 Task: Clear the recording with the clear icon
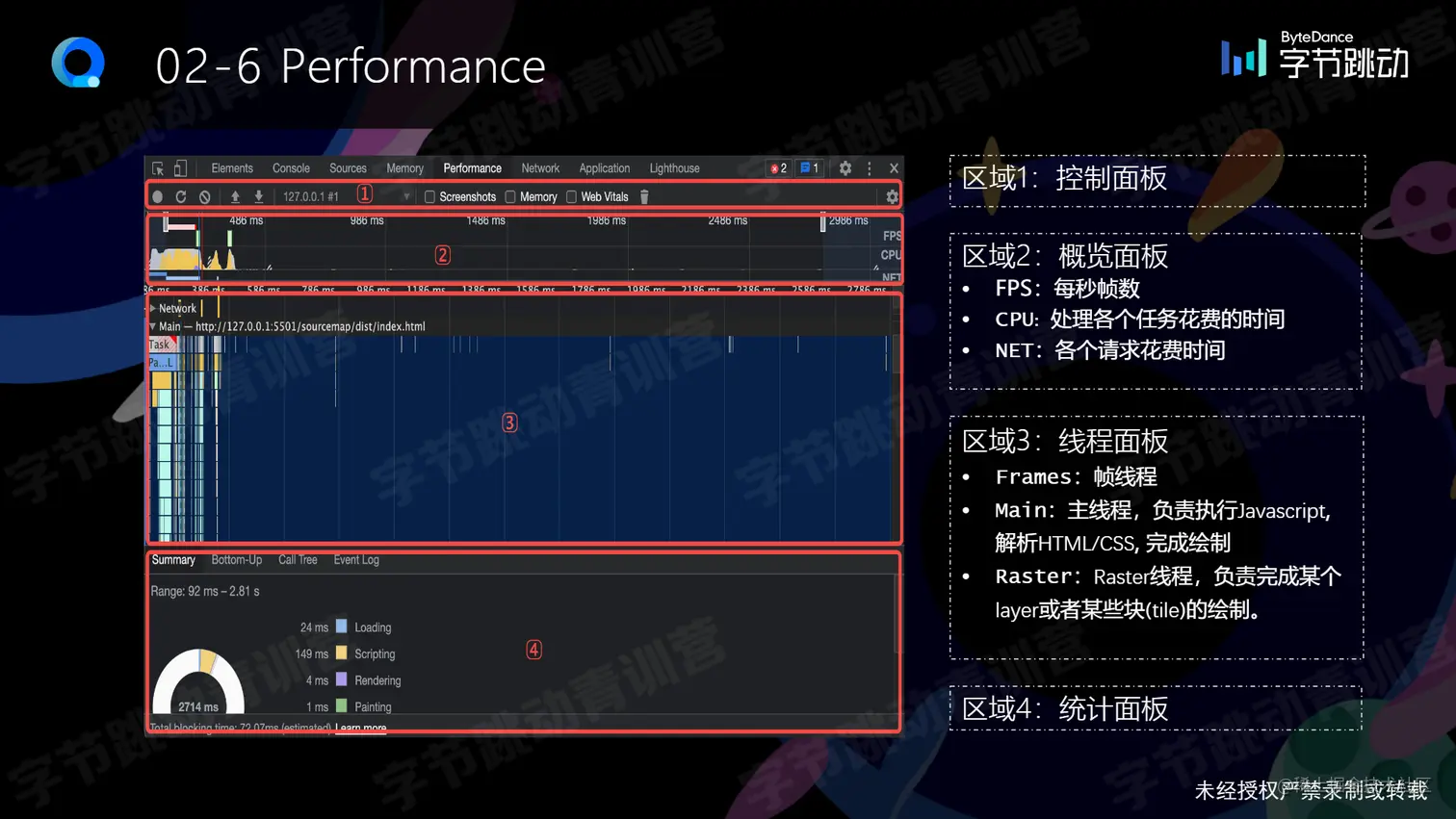[205, 196]
